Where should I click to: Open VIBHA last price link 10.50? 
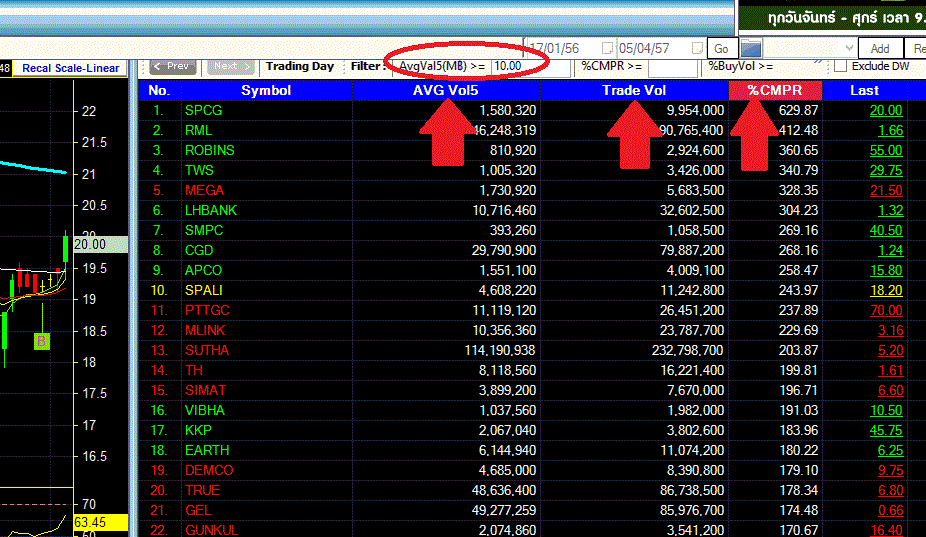point(886,411)
